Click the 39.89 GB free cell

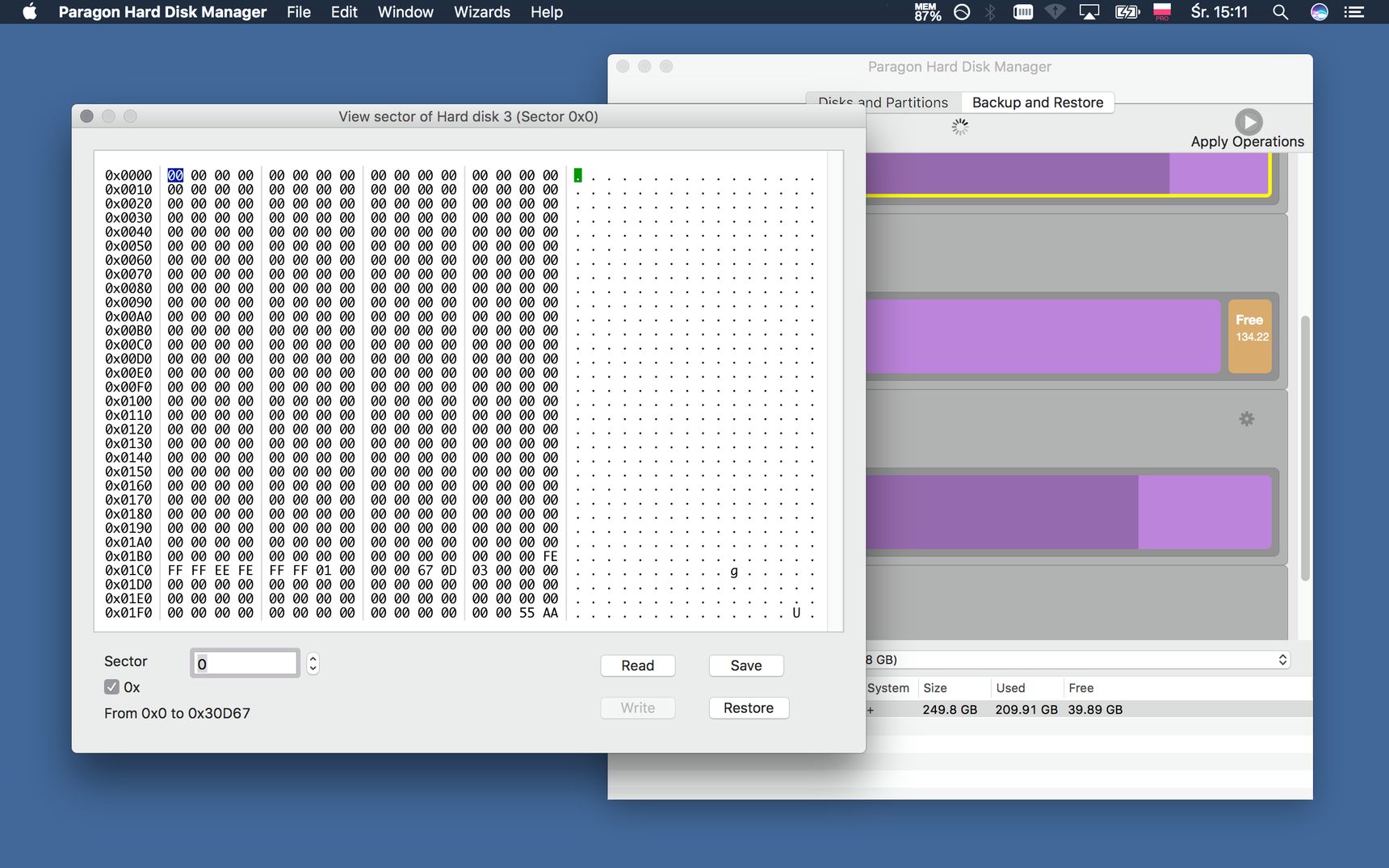point(1095,710)
